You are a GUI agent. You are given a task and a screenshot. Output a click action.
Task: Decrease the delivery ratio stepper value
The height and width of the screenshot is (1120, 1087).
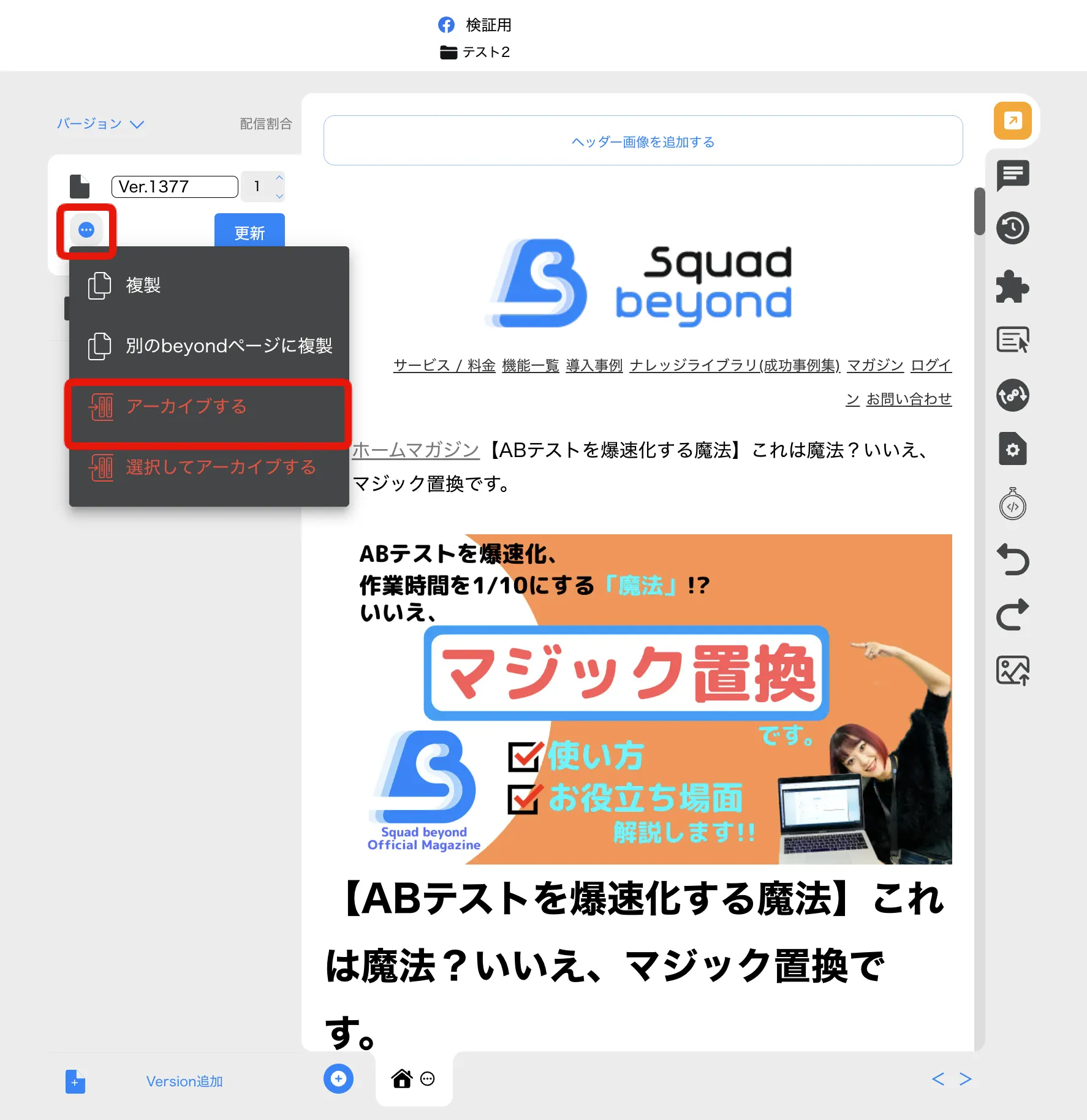click(279, 196)
